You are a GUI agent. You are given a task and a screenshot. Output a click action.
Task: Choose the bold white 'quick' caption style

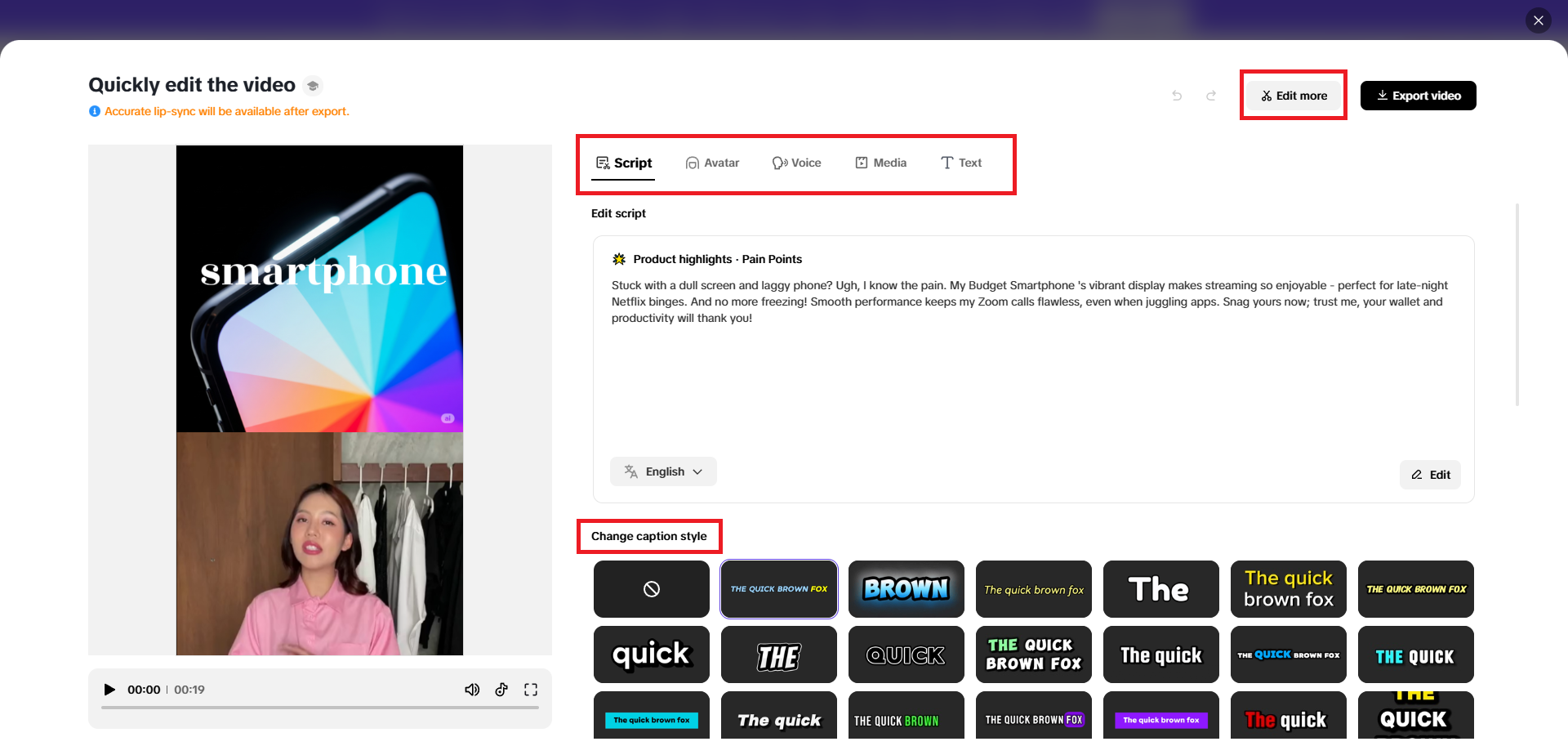coord(652,654)
